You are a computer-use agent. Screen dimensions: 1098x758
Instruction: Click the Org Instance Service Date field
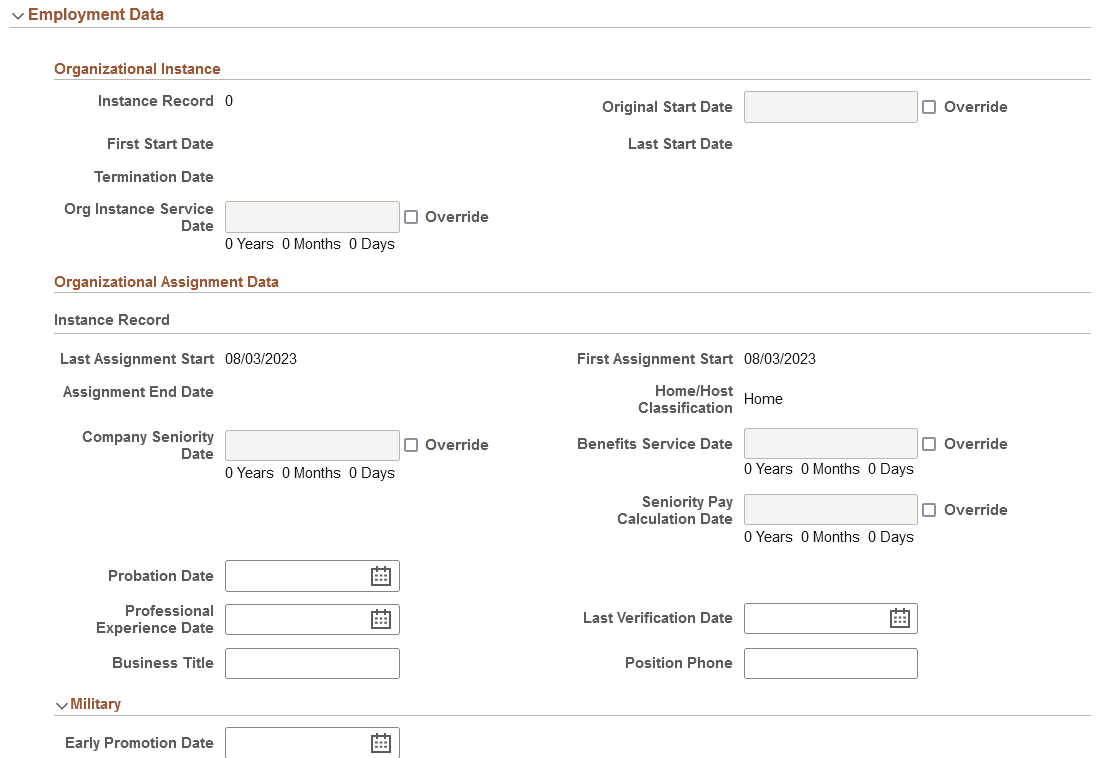[310, 217]
